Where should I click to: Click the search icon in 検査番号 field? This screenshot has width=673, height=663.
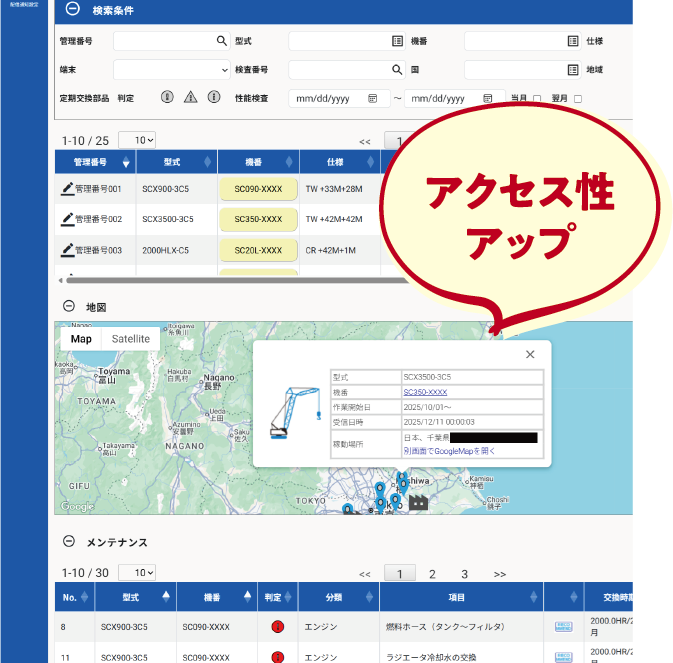pyautogui.click(x=397, y=70)
